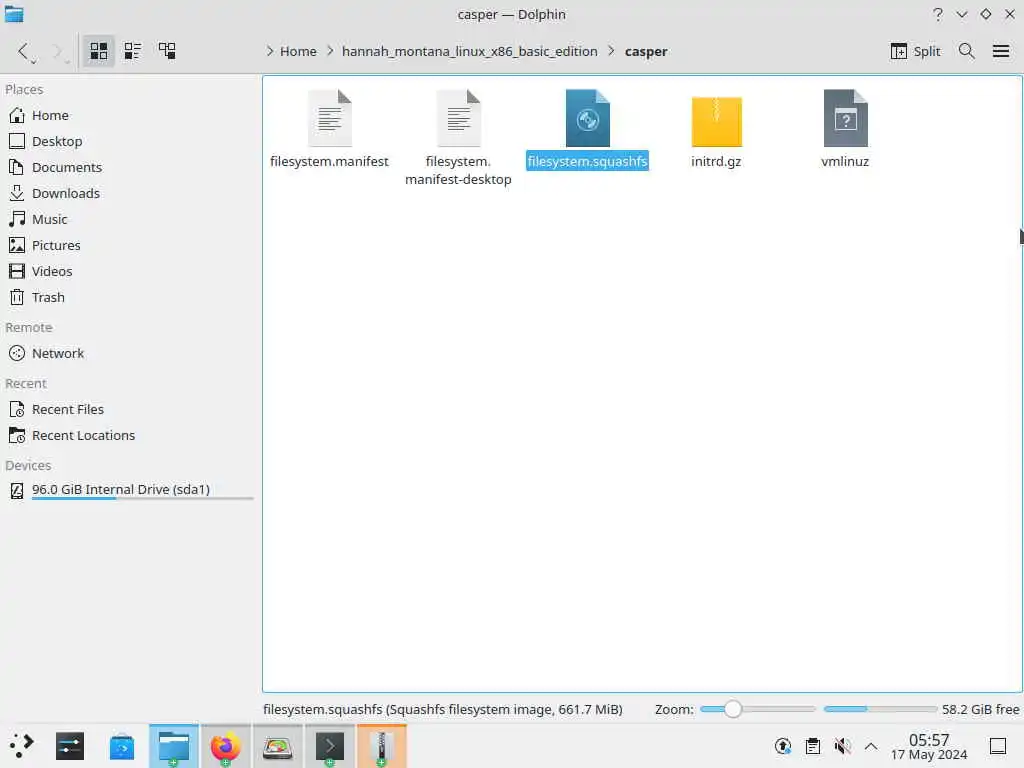Select the filesystem.manifest-desktop file icon
This screenshot has width=1024, height=768.
[x=458, y=118]
